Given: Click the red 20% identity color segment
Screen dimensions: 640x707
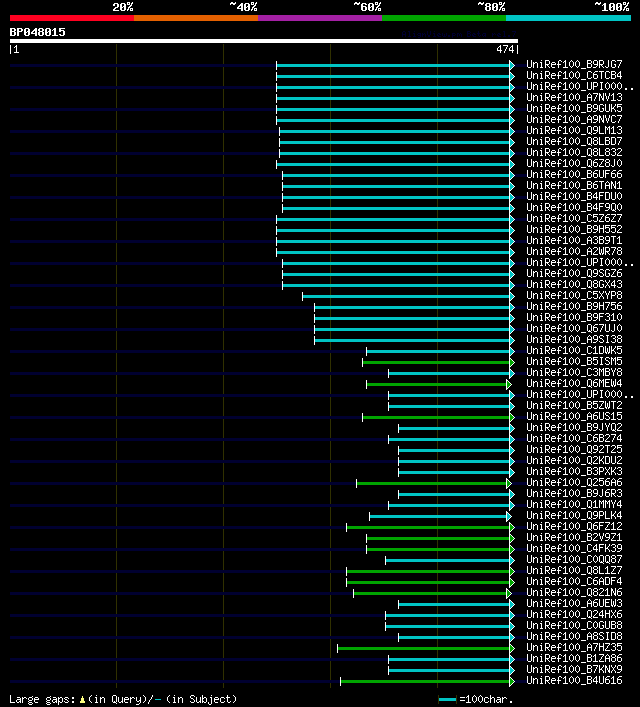Looking at the screenshot, I should point(72,18).
